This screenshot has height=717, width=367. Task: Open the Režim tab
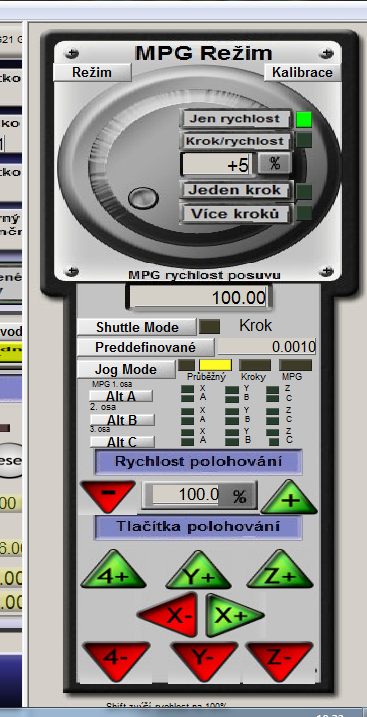coord(92,73)
